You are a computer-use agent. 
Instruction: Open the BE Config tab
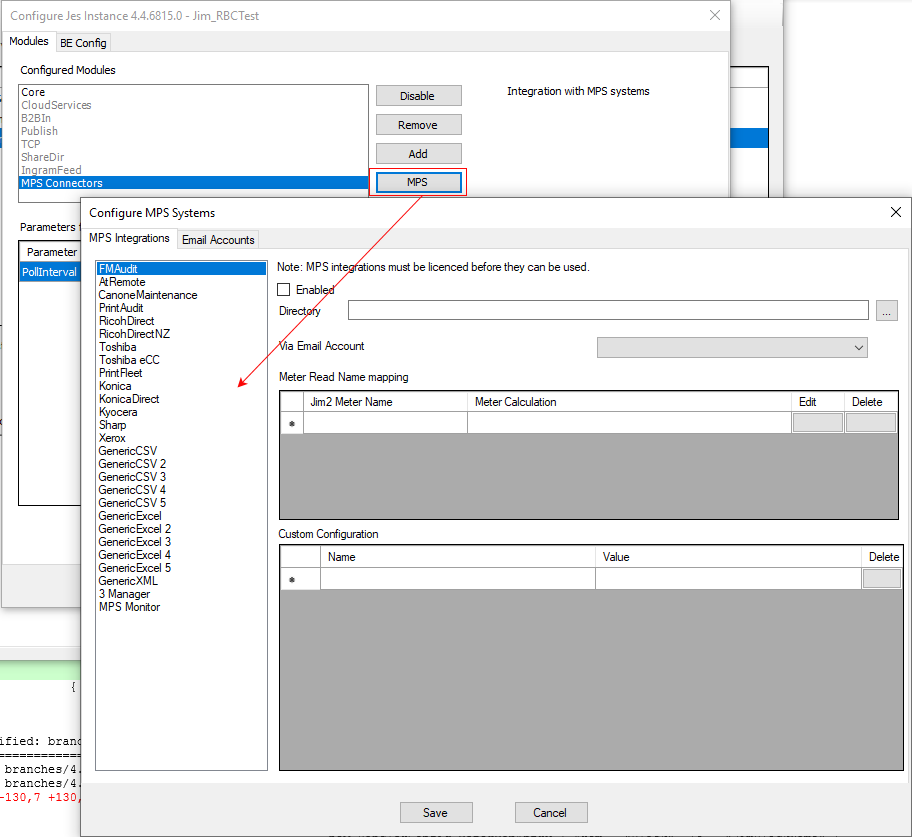(83, 43)
